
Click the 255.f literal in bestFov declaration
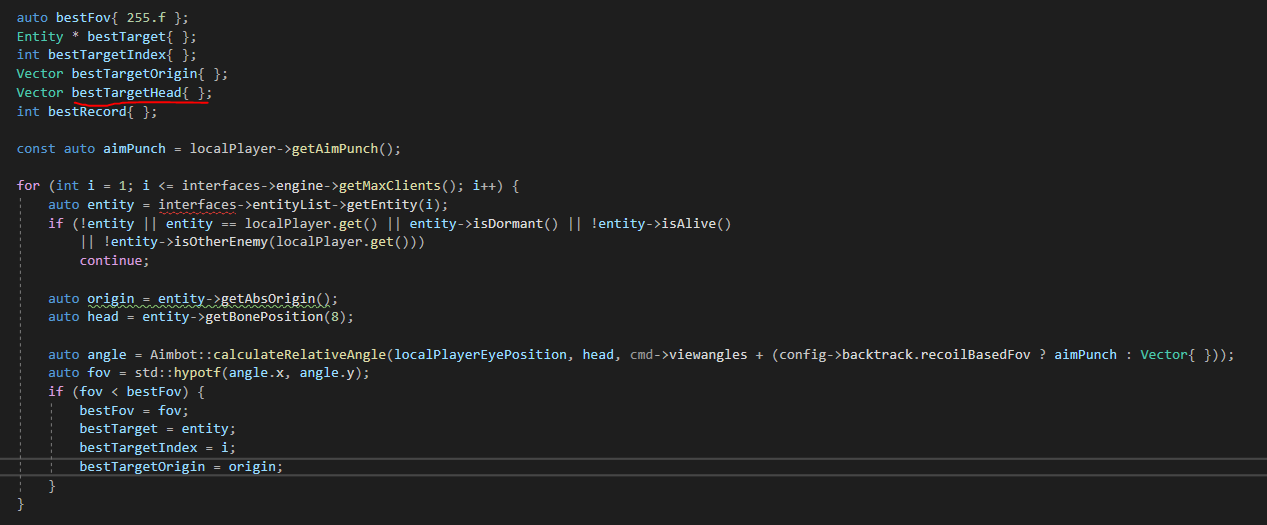[x=144, y=18]
